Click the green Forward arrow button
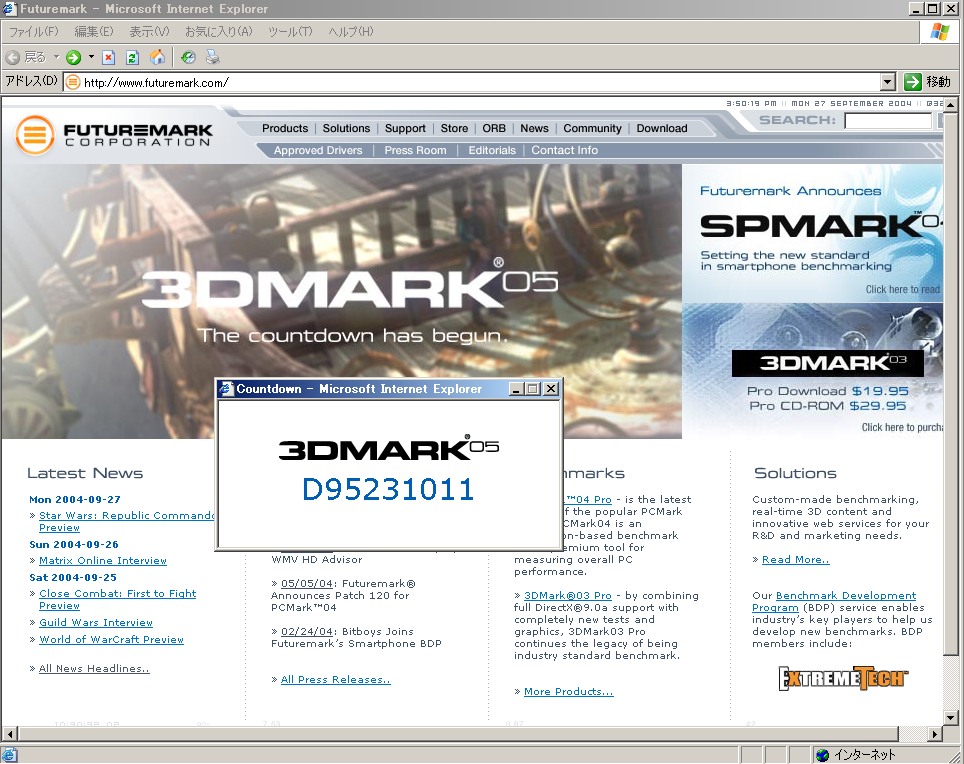The image size is (964, 764). click(x=73, y=57)
